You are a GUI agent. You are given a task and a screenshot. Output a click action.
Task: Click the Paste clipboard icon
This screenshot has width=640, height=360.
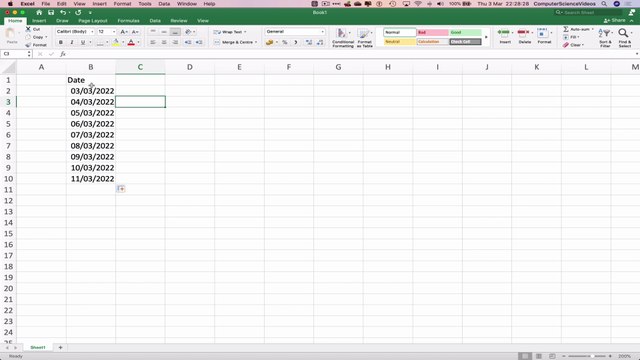click(x=11, y=34)
